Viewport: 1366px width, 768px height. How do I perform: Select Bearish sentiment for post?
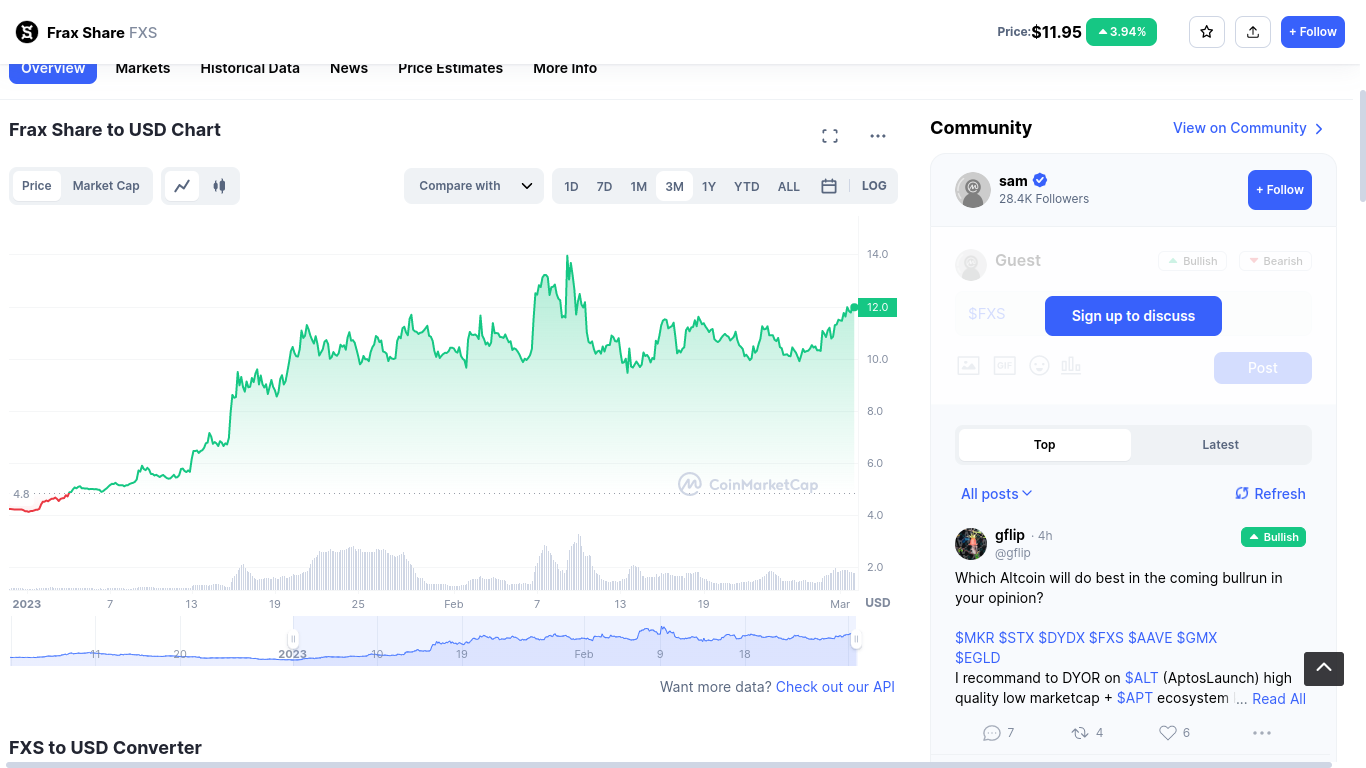click(x=1275, y=261)
